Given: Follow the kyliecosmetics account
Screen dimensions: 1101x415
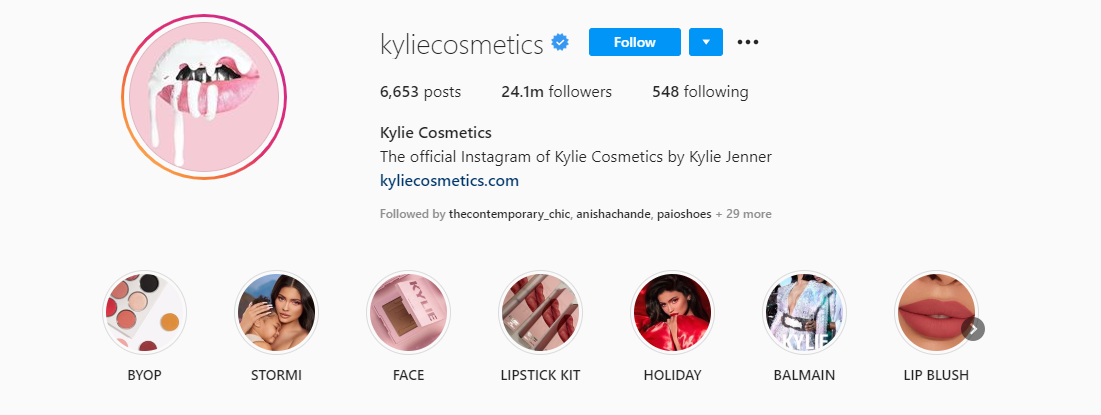Looking at the screenshot, I should [635, 42].
